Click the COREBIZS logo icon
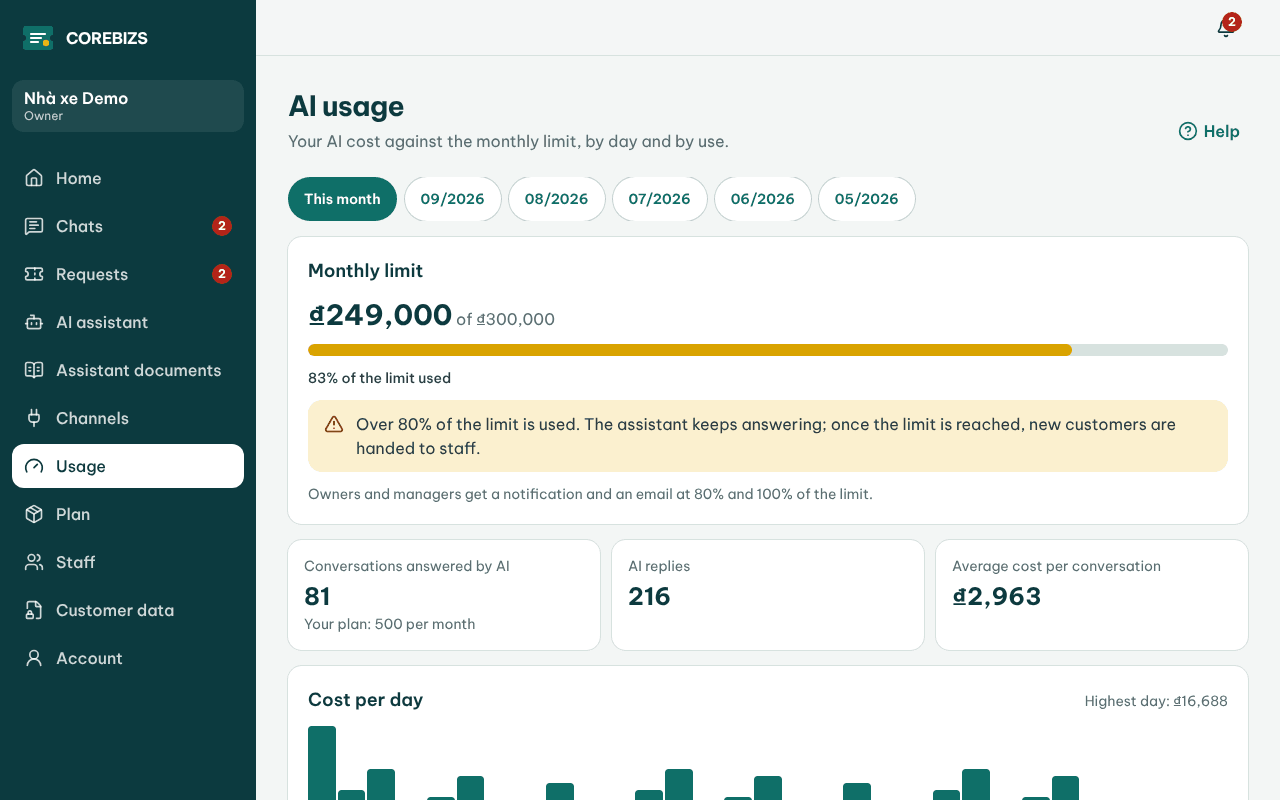The height and width of the screenshot is (800, 1280). click(38, 38)
